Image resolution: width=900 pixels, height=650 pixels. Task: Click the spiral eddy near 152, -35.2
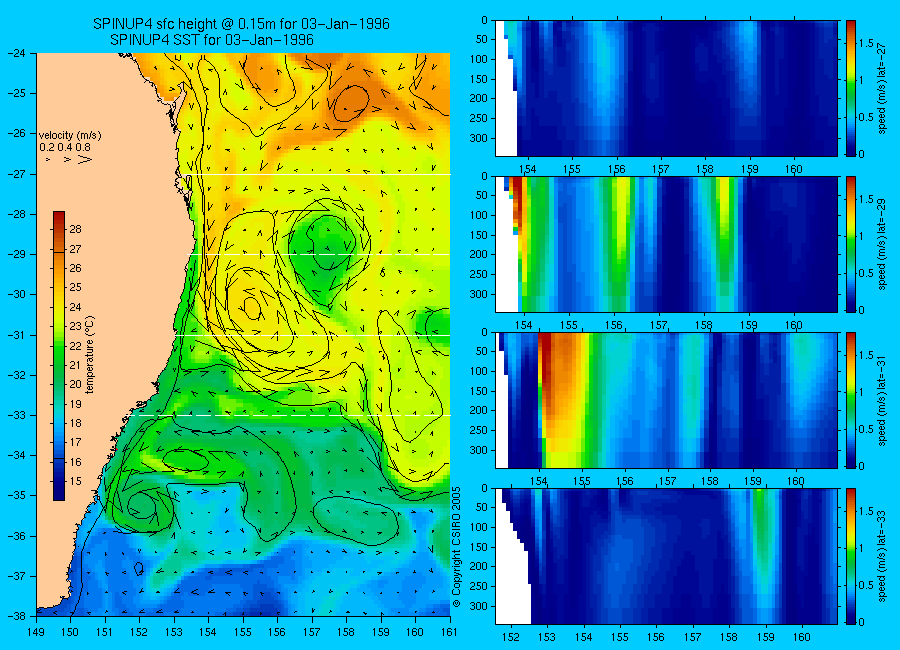[139, 504]
